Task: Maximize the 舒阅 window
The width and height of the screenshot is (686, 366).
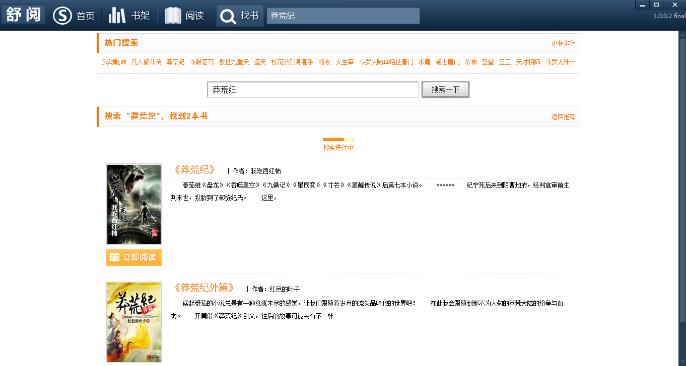Action: click(656, 5)
